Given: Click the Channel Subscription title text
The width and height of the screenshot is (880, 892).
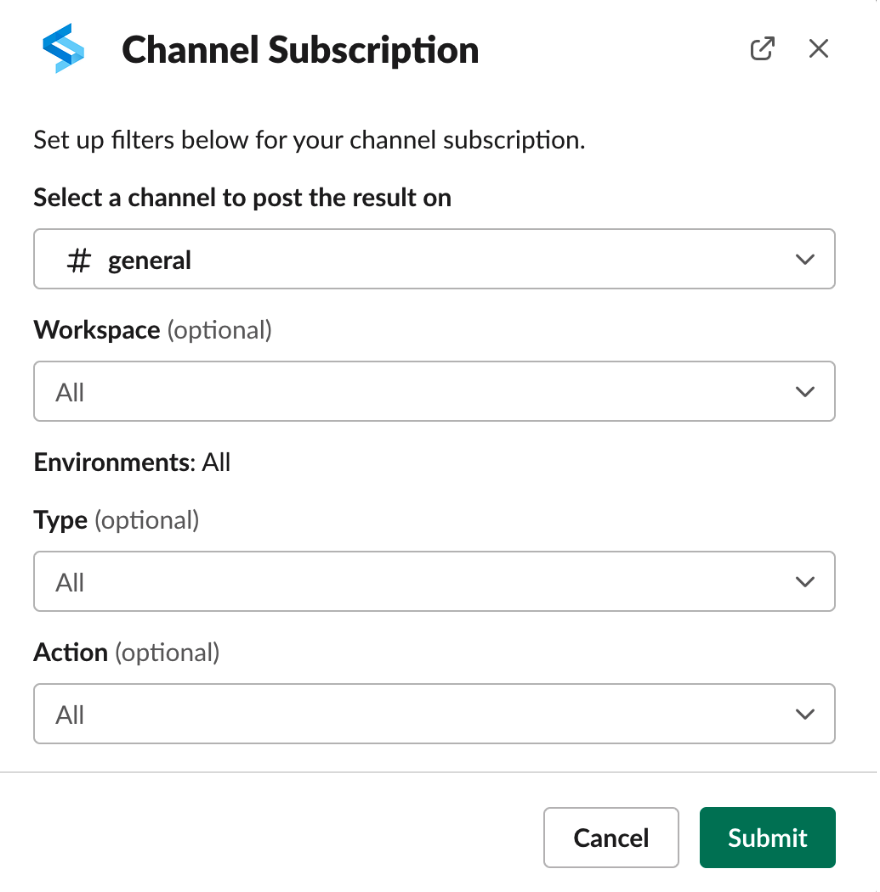Looking at the screenshot, I should (x=300, y=50).
